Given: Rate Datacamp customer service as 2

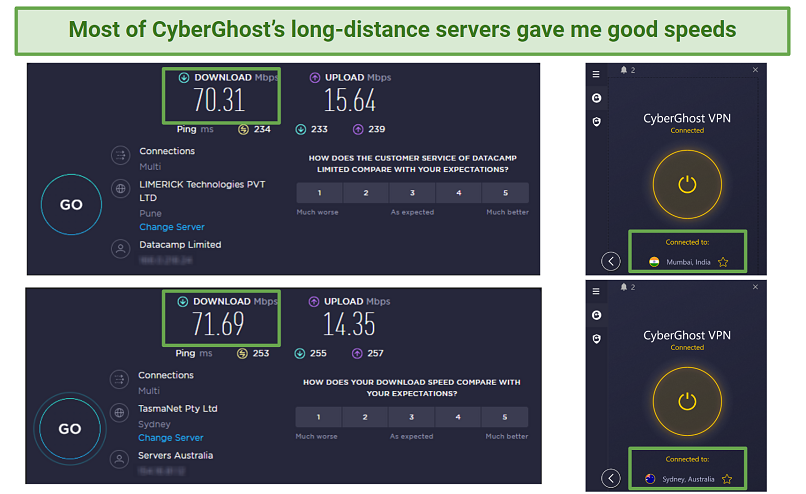Looking at the screenshot, I should 366,193.
